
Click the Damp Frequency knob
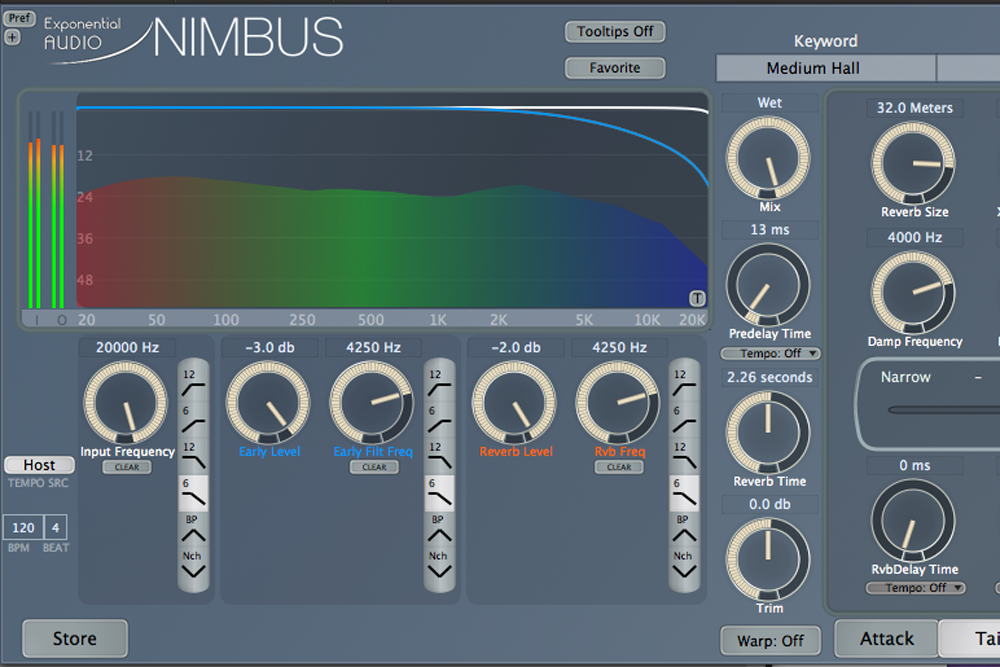(x=913, y=293)
